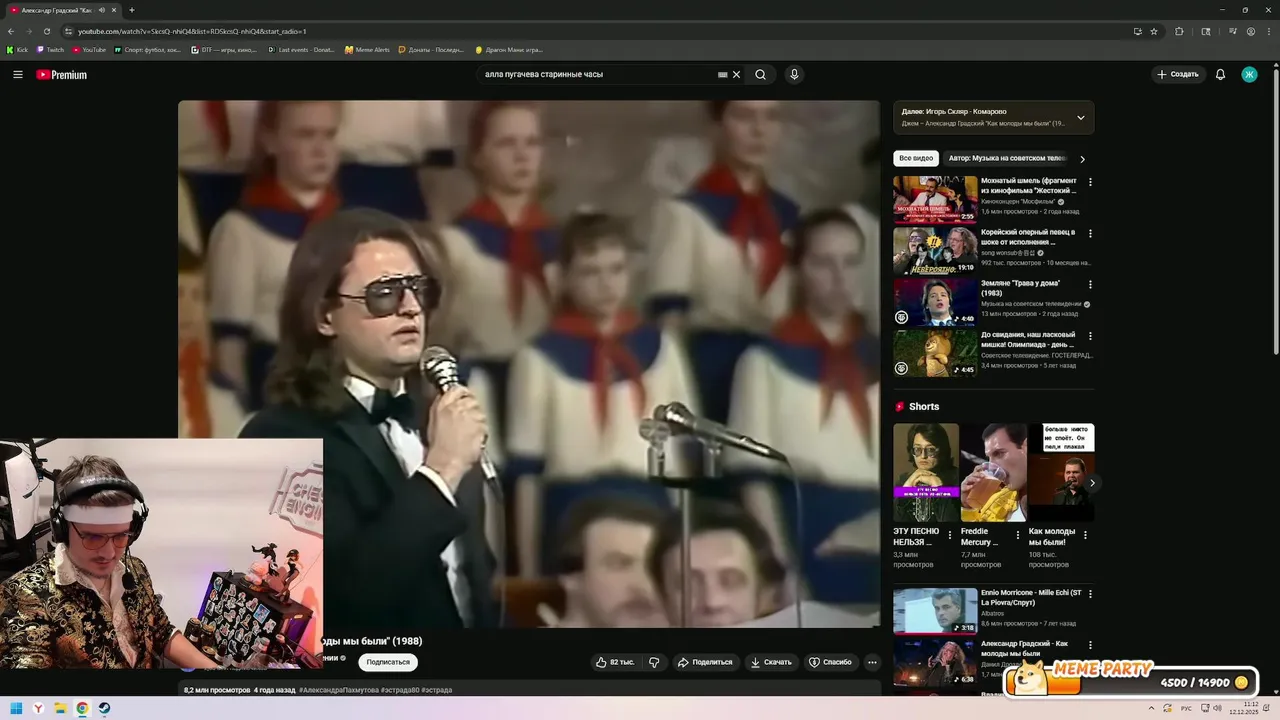The image size is (1280, 720).
Task: Open the YouTube guide hamburger menu
Action: (x=17, y=74)
